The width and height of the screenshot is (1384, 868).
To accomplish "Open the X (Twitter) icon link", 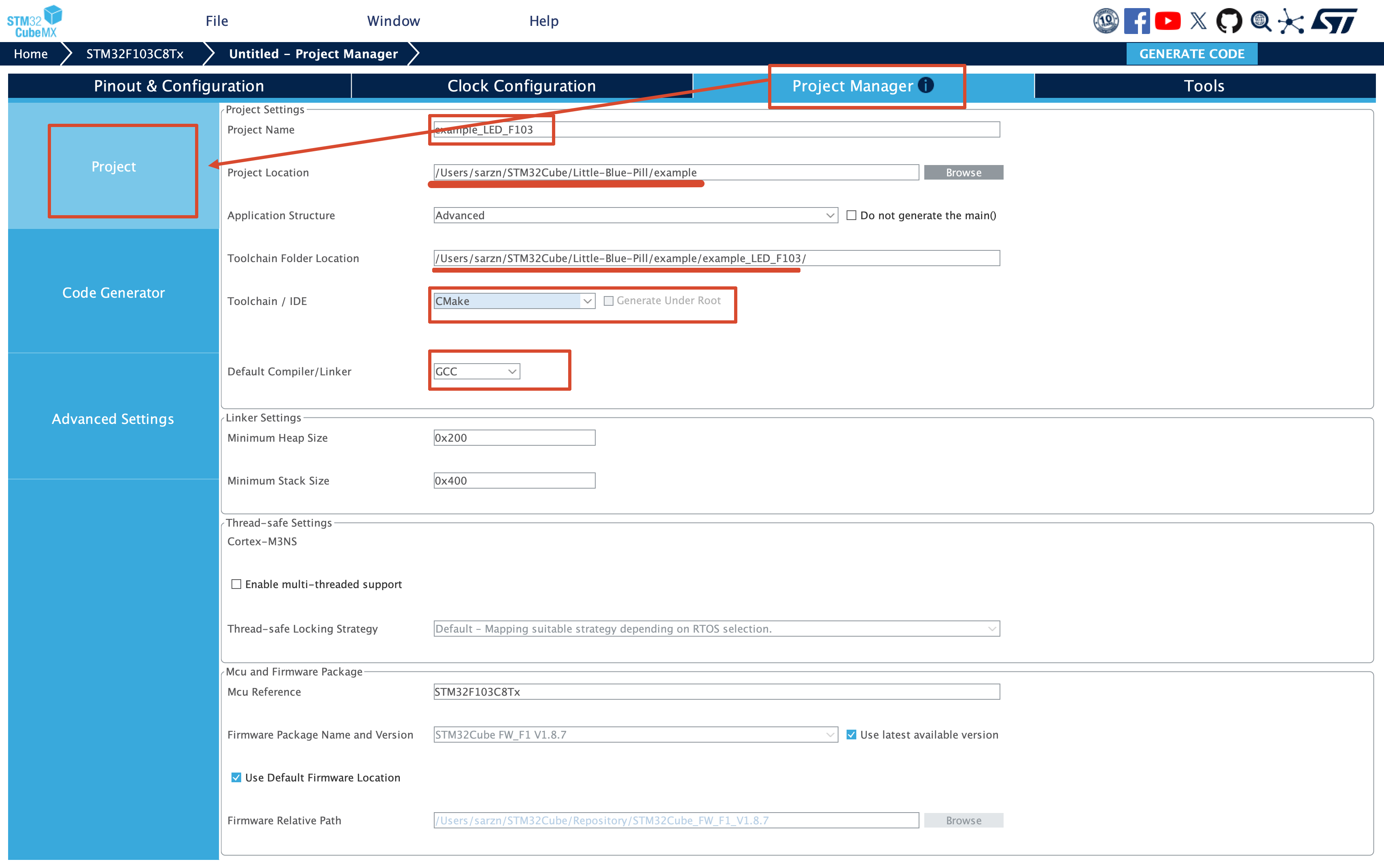I will click(1199, 21).
